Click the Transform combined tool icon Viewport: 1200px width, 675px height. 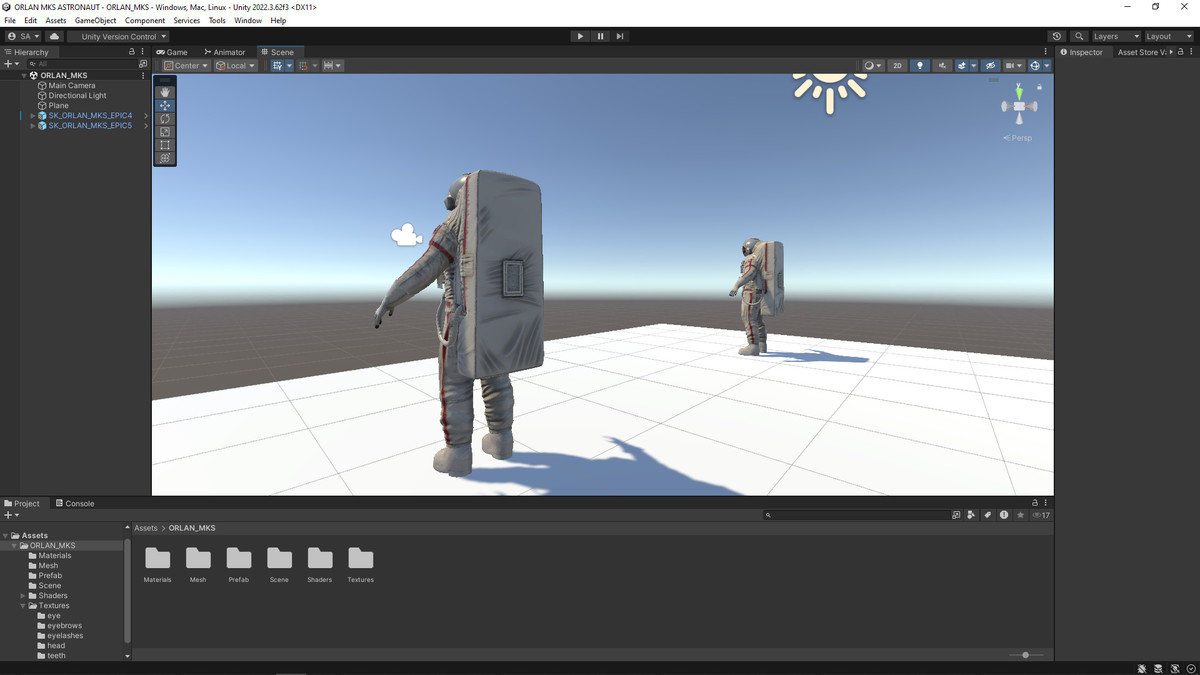165,158
